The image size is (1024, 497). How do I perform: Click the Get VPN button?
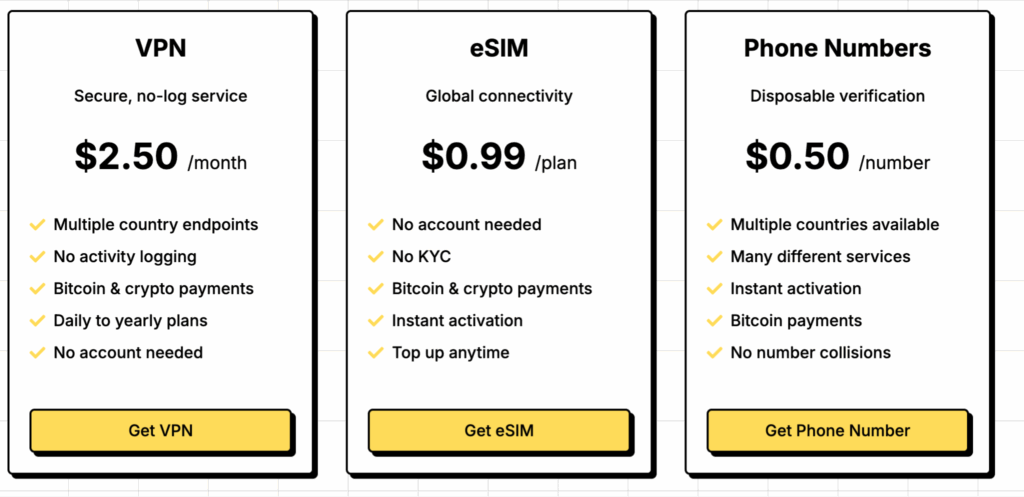(160, 431)
